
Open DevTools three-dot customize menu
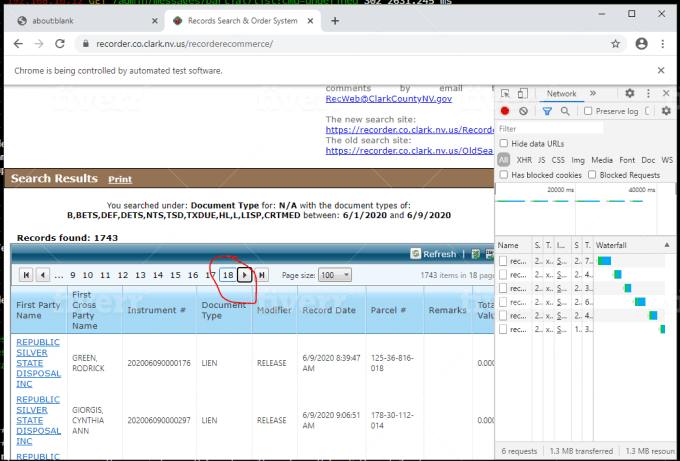647,93
